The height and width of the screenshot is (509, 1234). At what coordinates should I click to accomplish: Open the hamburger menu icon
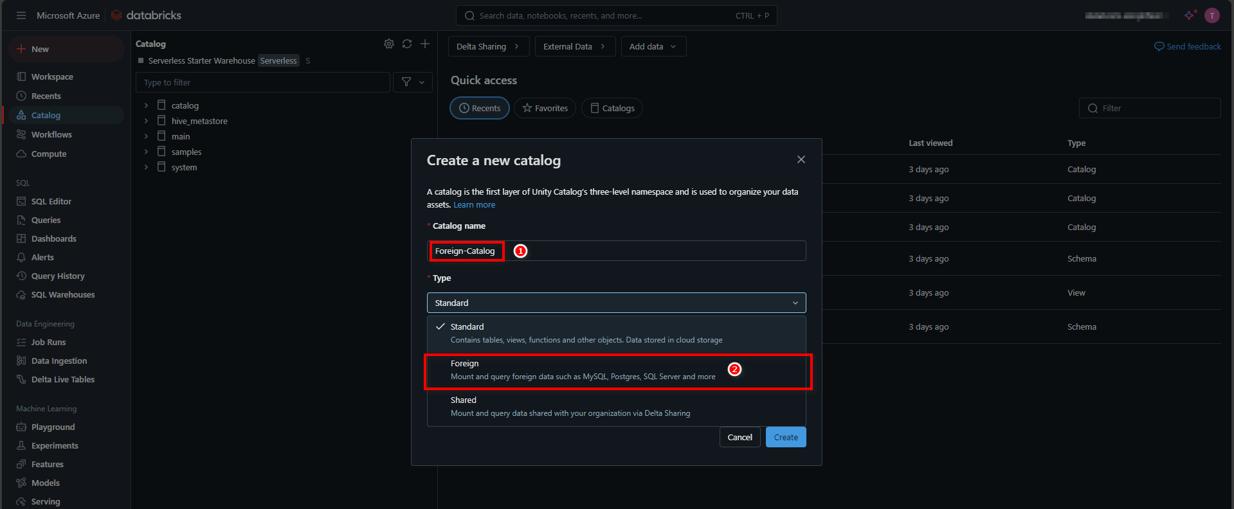point(21,16)
